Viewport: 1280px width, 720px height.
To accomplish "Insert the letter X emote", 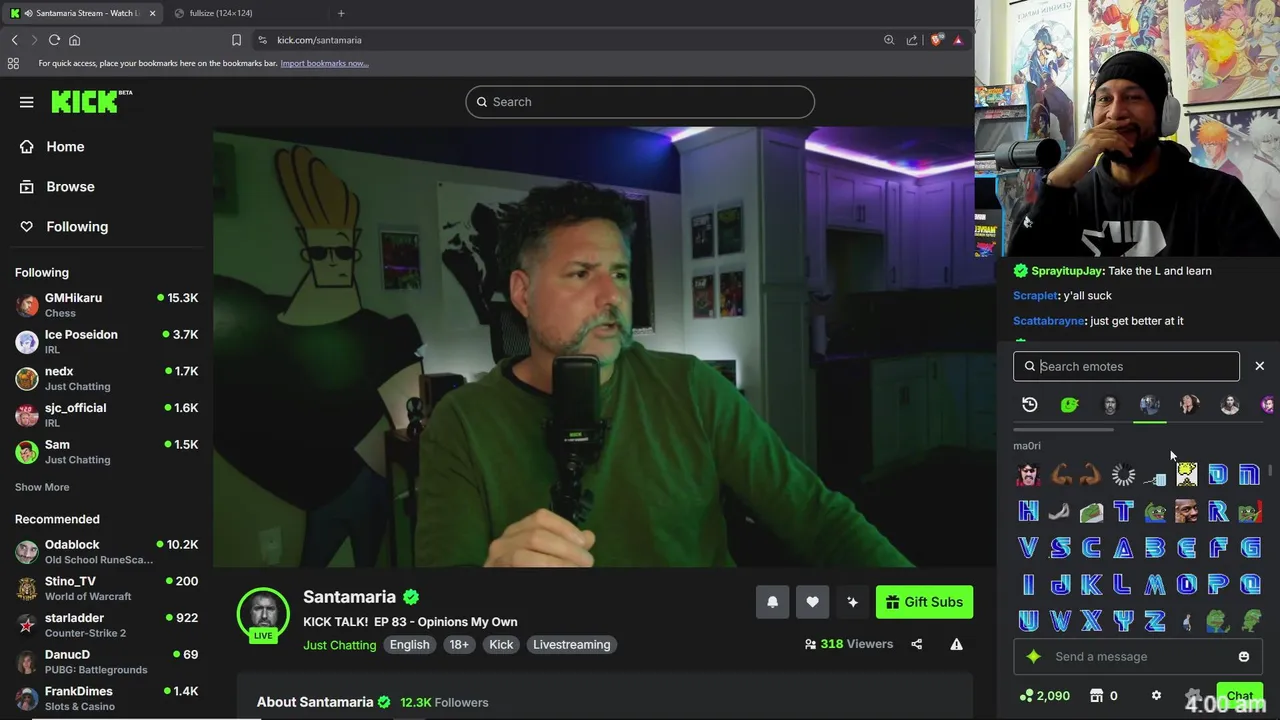I will (x=1092, y=621).
